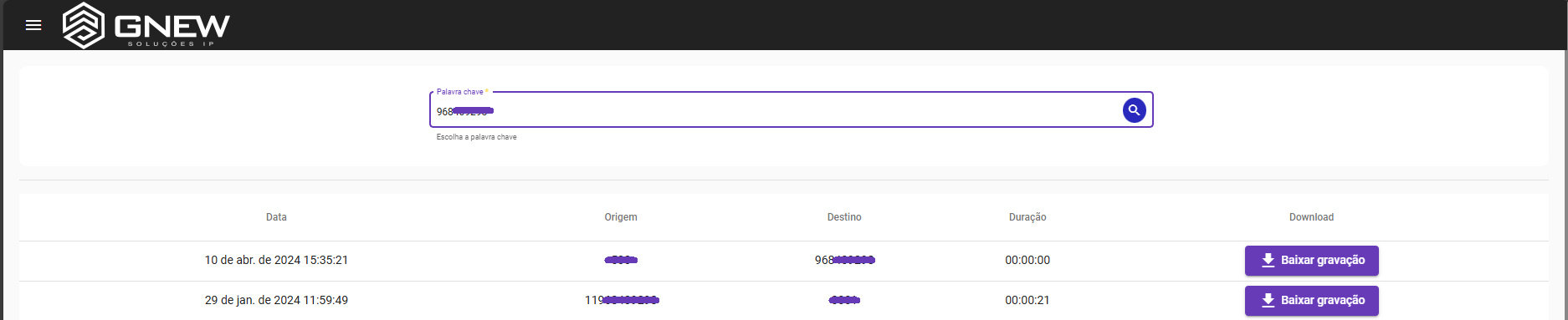
Task: Click the download arrow icon in first row
Action: 1268,260
